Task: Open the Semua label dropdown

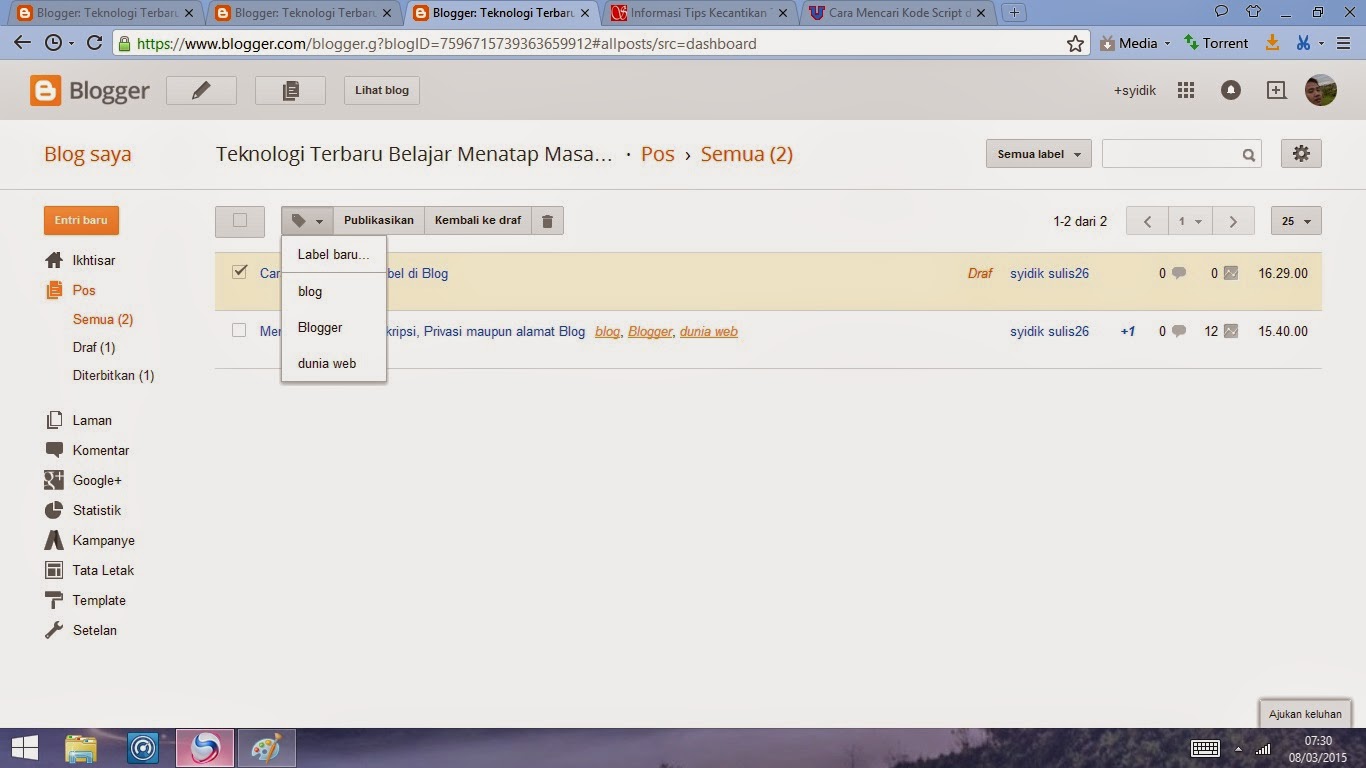Action: click(1039, 154)
